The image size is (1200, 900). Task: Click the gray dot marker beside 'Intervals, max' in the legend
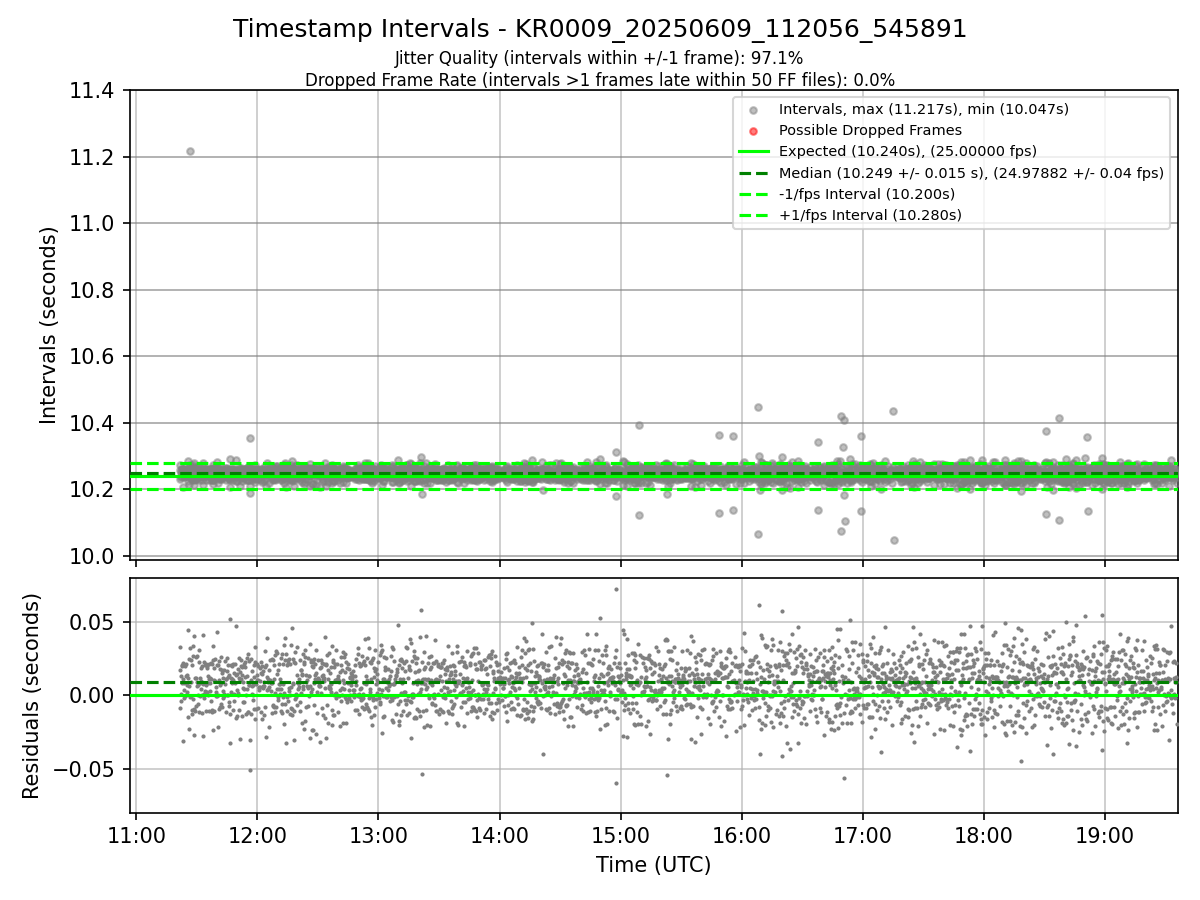click(754, 110)
